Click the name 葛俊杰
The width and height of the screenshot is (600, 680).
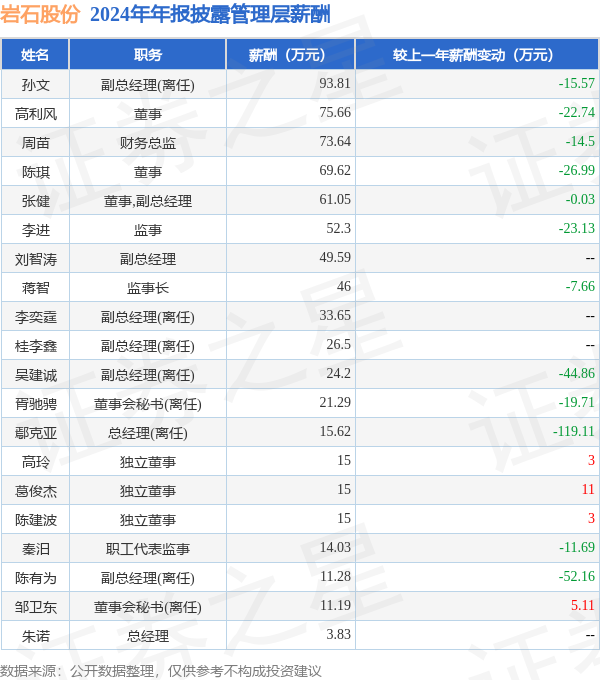pyautogui.click(x=36, y=491)
